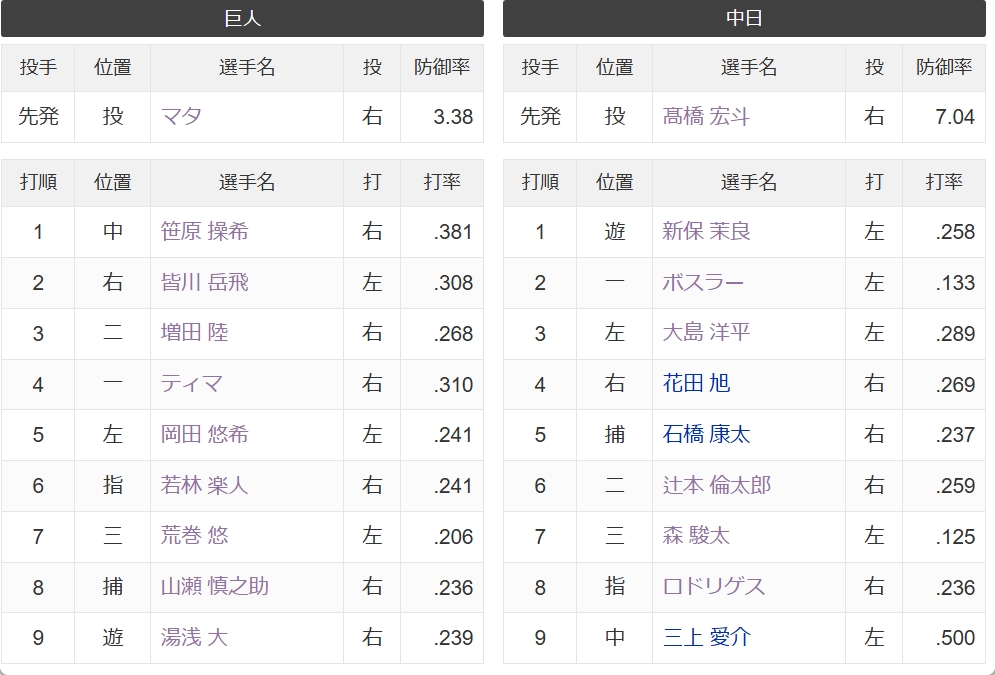
Task: Open 岡田 悠希 player link
Action: (204, 435)
